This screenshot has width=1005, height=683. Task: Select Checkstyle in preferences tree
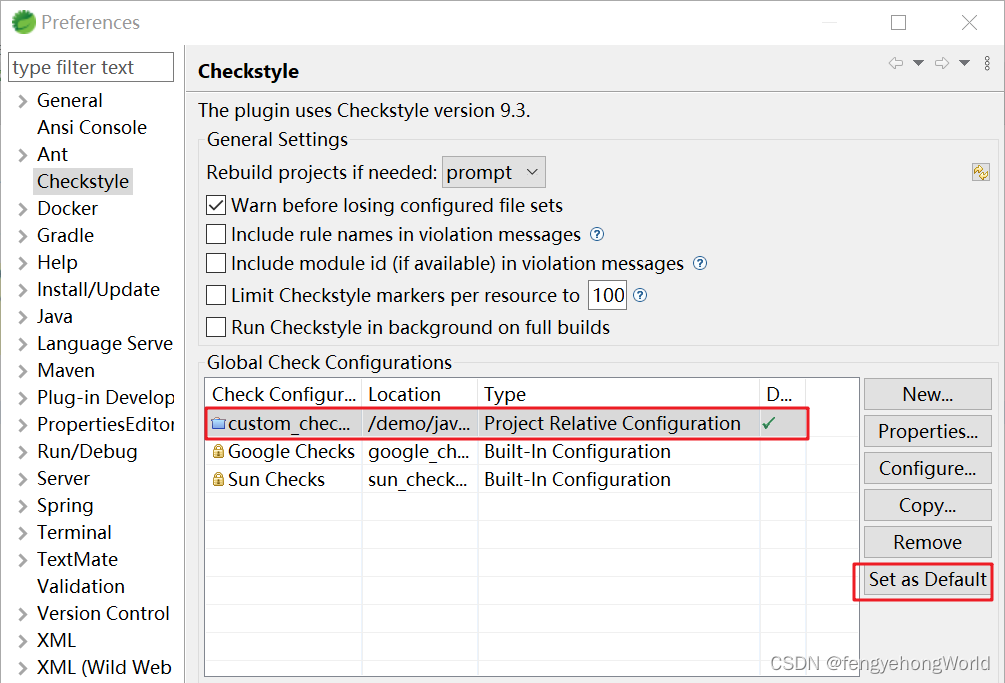coord(83,181)
